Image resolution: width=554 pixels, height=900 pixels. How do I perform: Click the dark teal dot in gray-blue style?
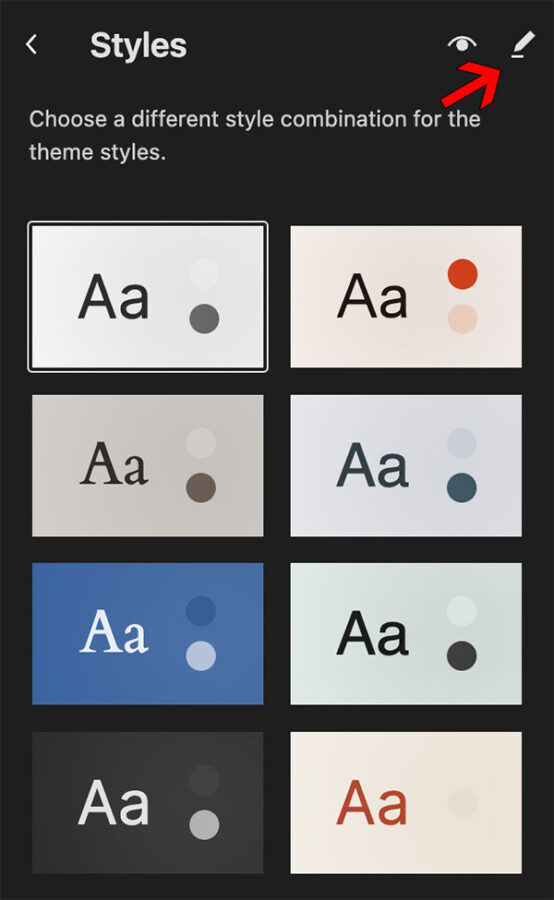click(462, 488)
